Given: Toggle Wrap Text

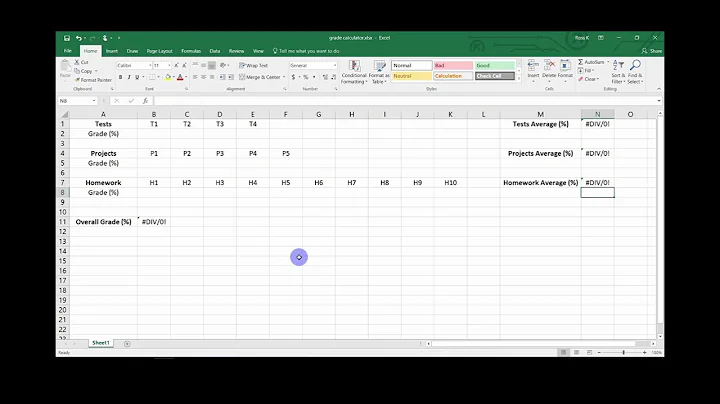Looking at the screenshot, I should tap(253, 66).
